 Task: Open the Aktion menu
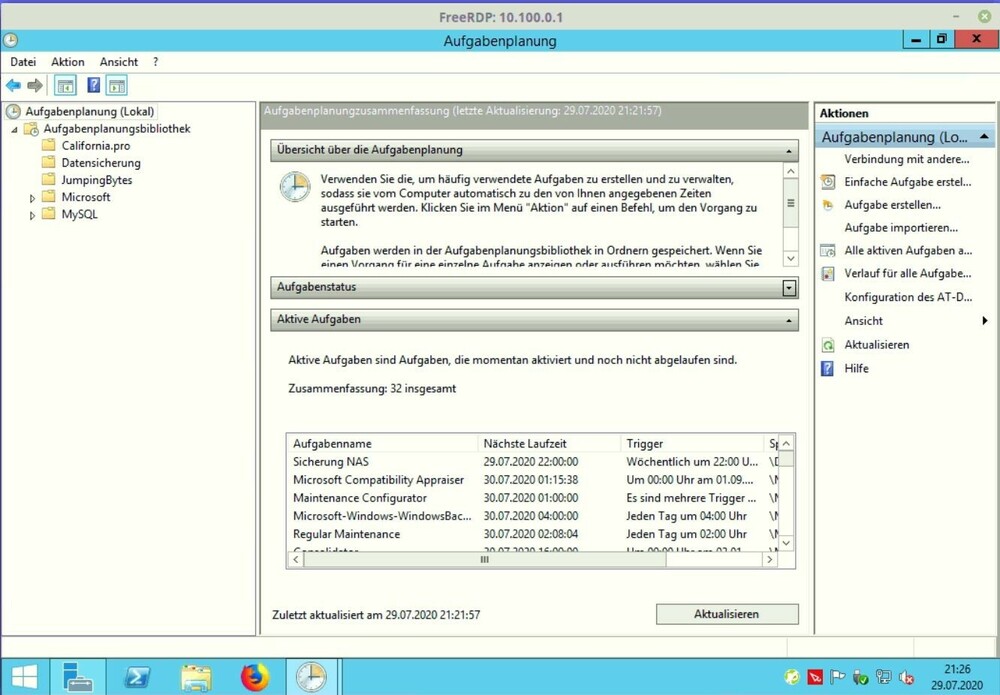tap(68, 62)
